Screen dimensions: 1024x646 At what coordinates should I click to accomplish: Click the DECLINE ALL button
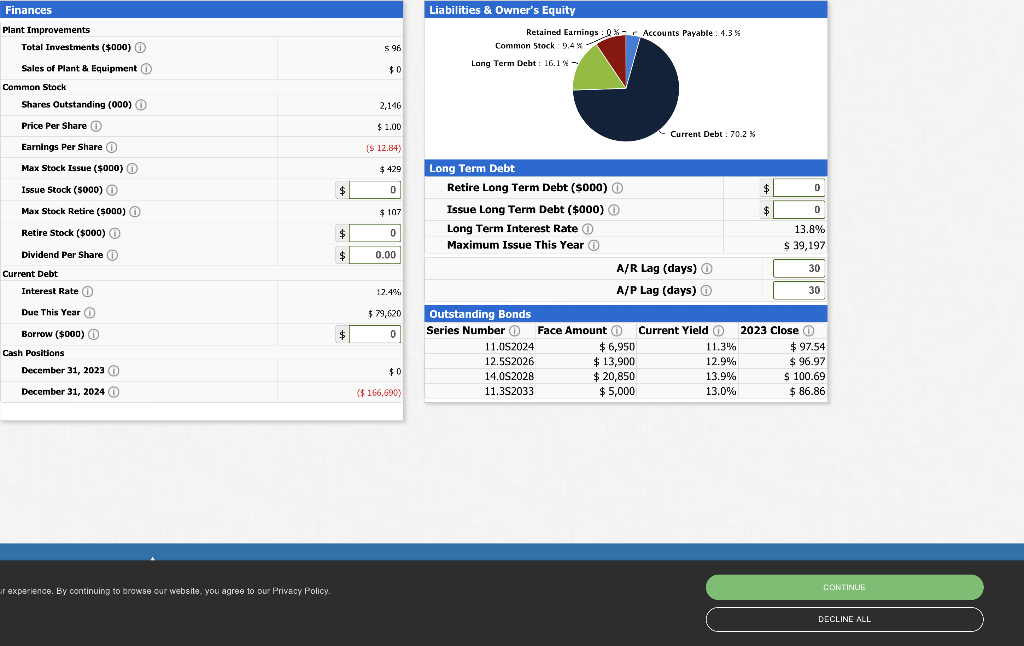(844, 619)
